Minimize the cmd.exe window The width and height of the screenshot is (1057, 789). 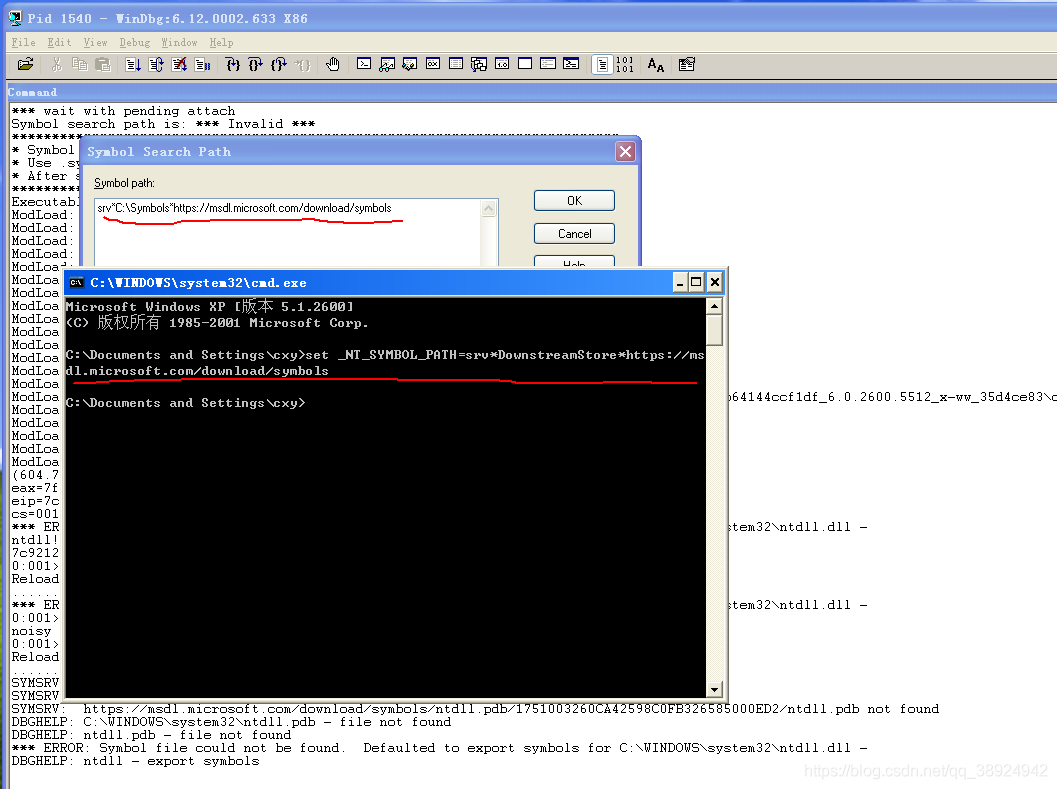(x=680, y=283)
